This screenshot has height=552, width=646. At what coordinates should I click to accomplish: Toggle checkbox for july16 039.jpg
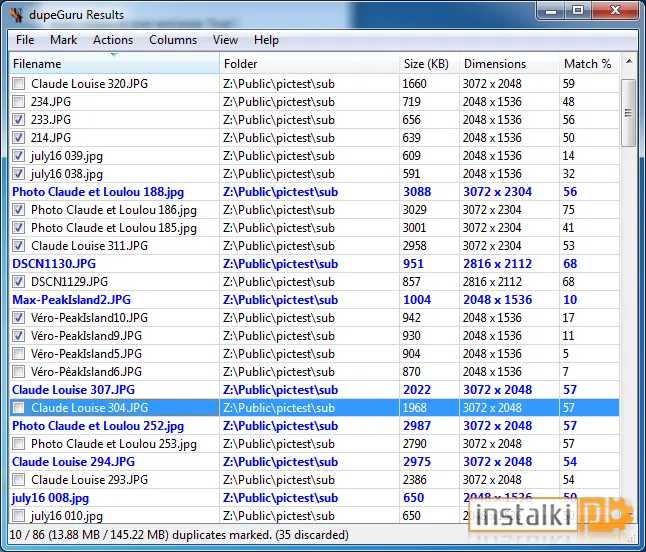[x=18, y=156]
